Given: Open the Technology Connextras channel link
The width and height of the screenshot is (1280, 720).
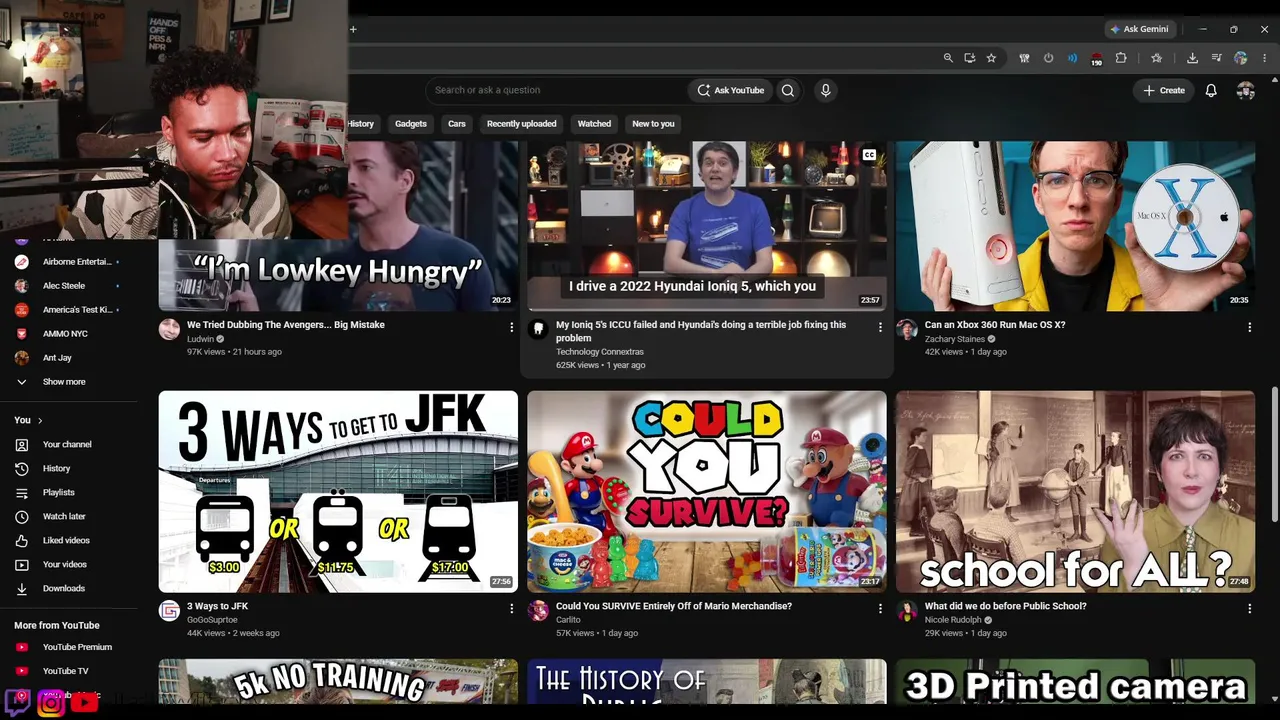Looking at the screenshot, I should (x=600, y=352).
